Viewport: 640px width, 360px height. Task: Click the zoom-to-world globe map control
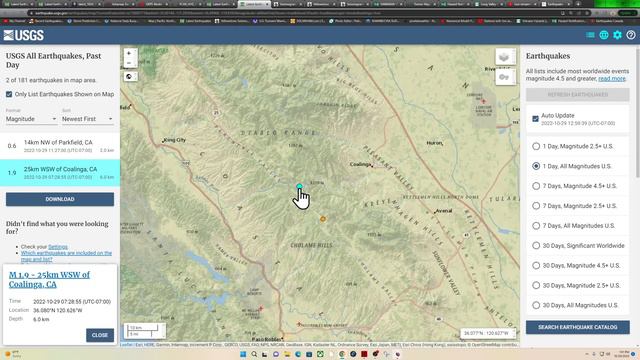click(x=129, y=76)
